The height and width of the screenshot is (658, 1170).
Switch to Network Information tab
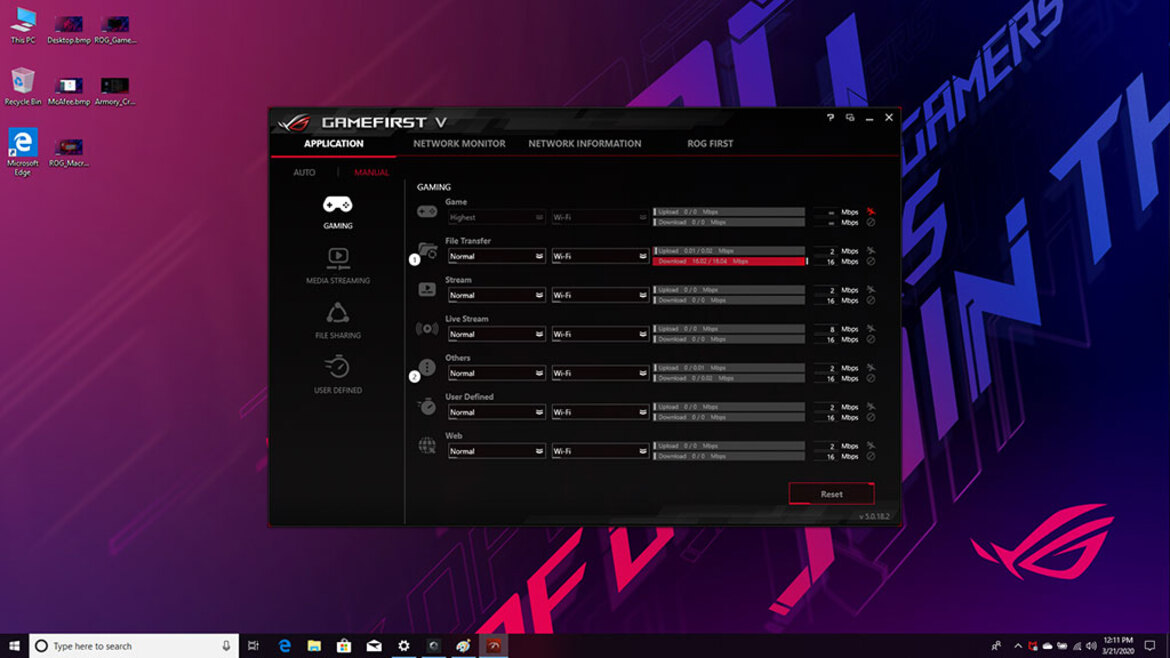(584, 144)
